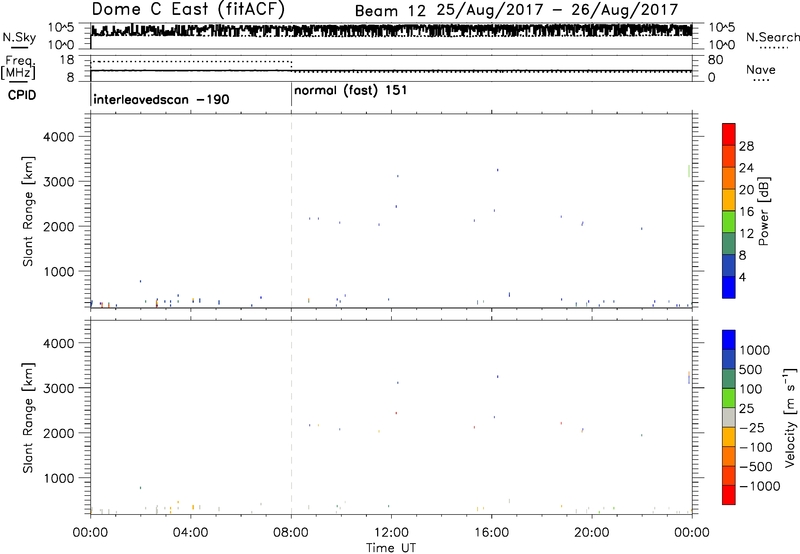The image size is (800, 554).
Task: Click the 'CPID' row label
Action: (x=22, y=95)
